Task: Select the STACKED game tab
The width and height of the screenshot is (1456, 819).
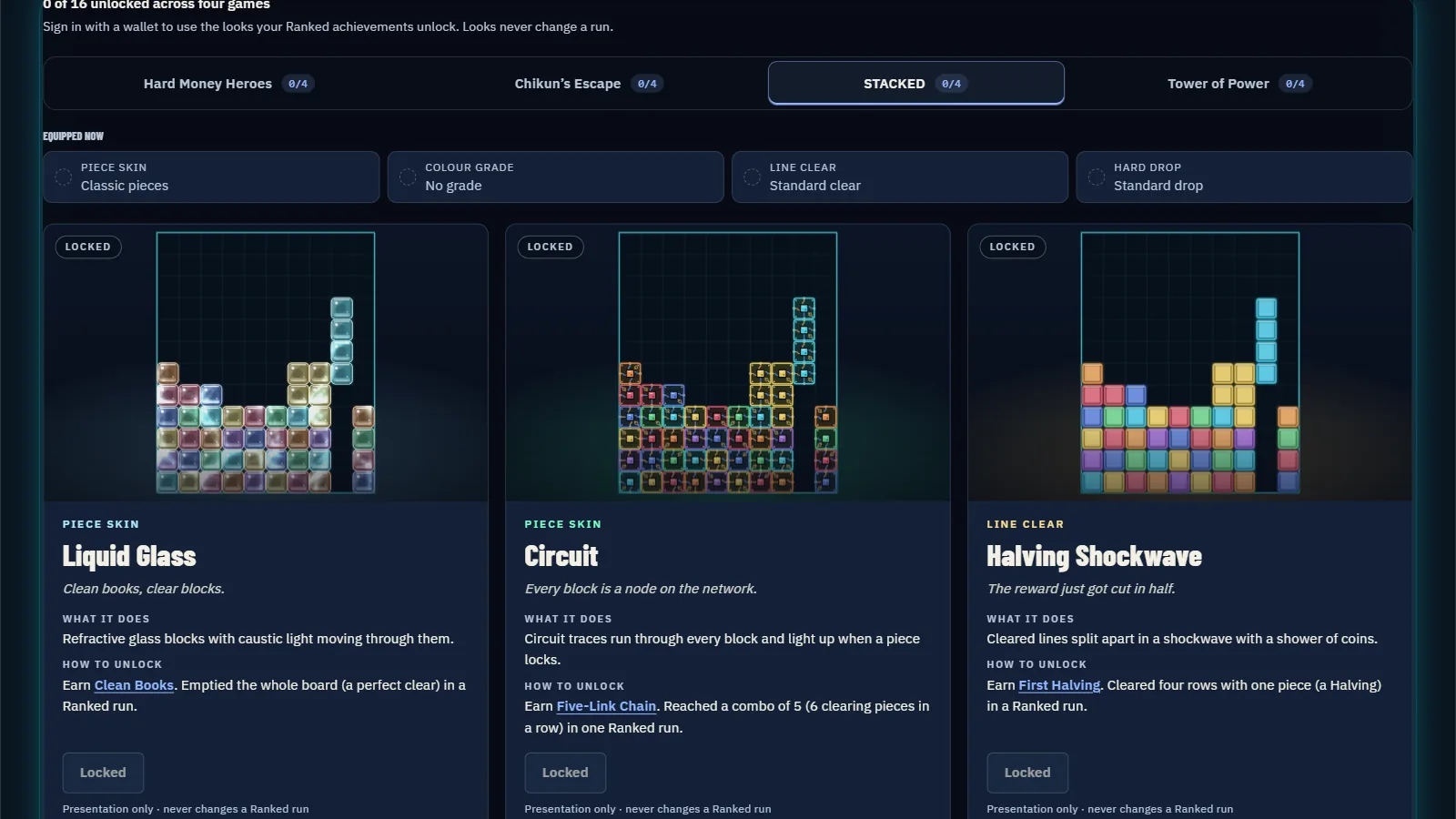Action: (x=916, y=84)
